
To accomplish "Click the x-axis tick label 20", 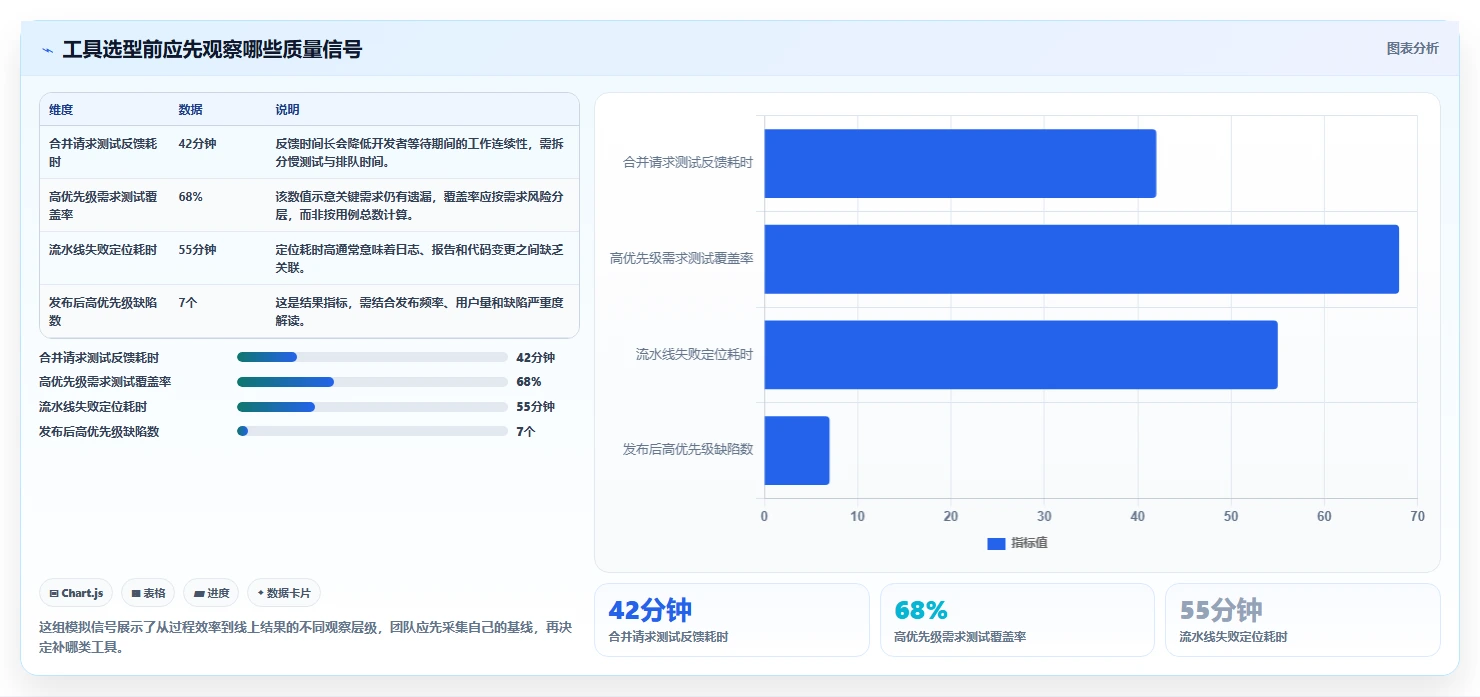I will coord(951,516).
